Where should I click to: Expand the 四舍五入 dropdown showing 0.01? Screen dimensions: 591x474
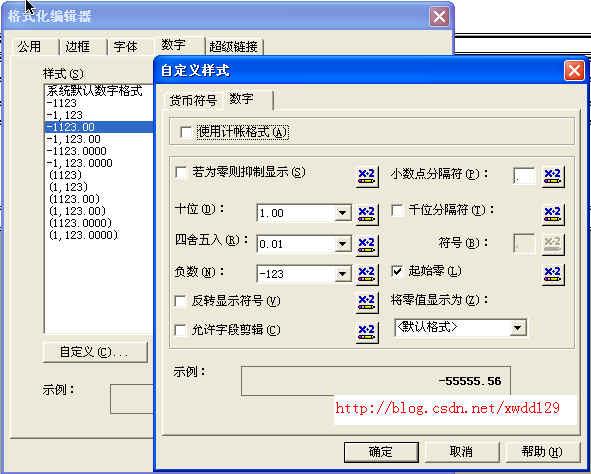pos(342,244)
